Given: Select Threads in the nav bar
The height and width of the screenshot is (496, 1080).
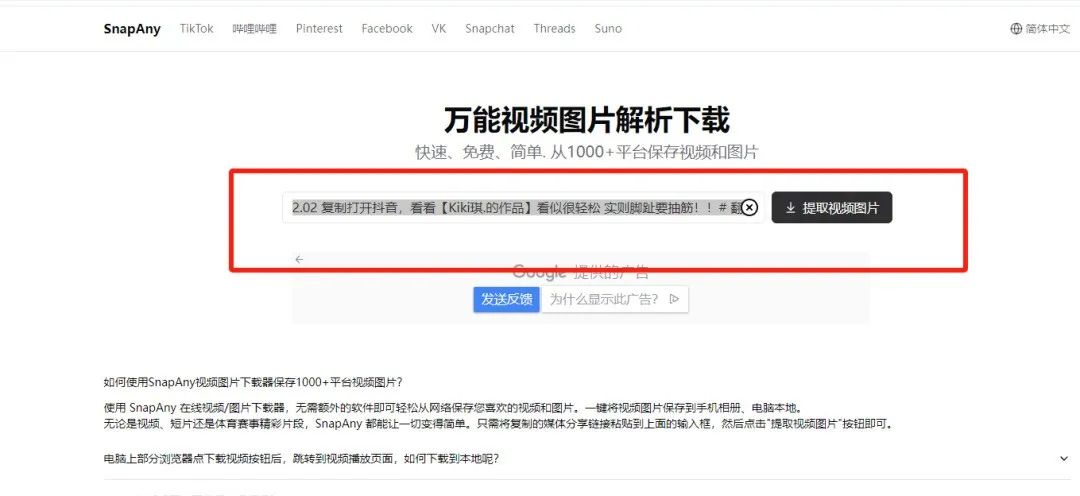Looking at the screenshot, I should [554, 29].
